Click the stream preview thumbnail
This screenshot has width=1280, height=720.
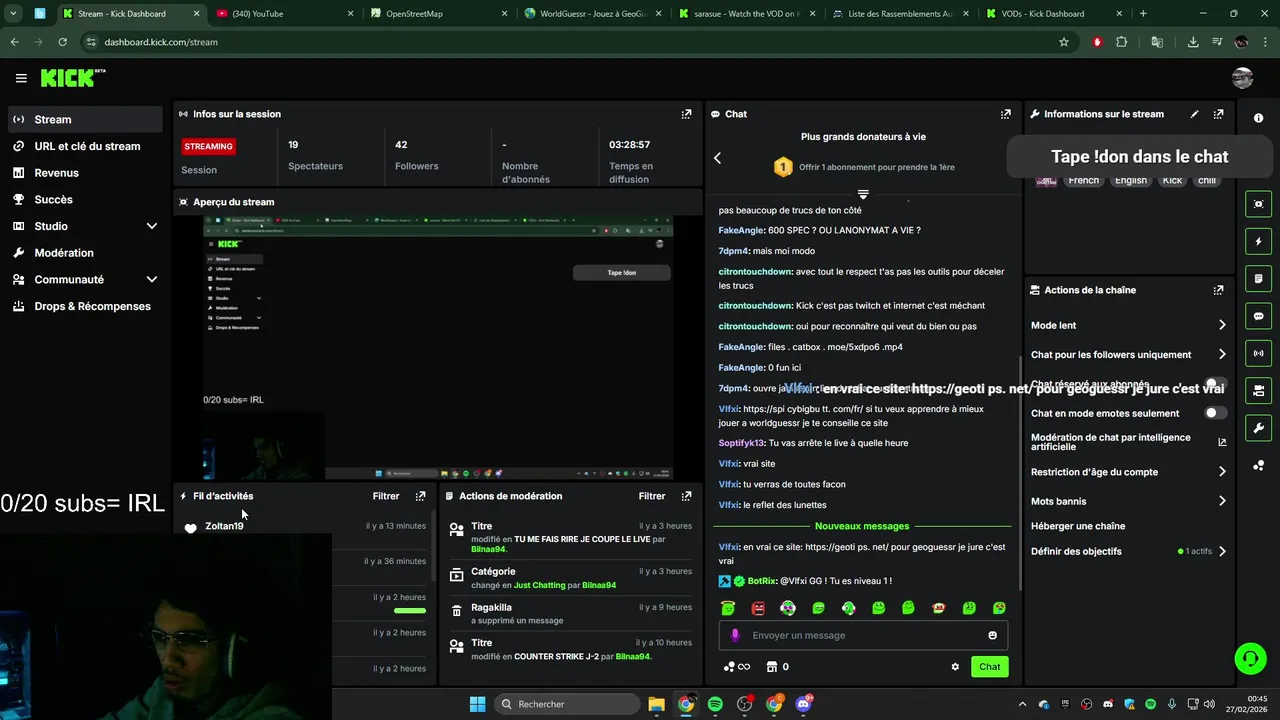click(438, 348)
